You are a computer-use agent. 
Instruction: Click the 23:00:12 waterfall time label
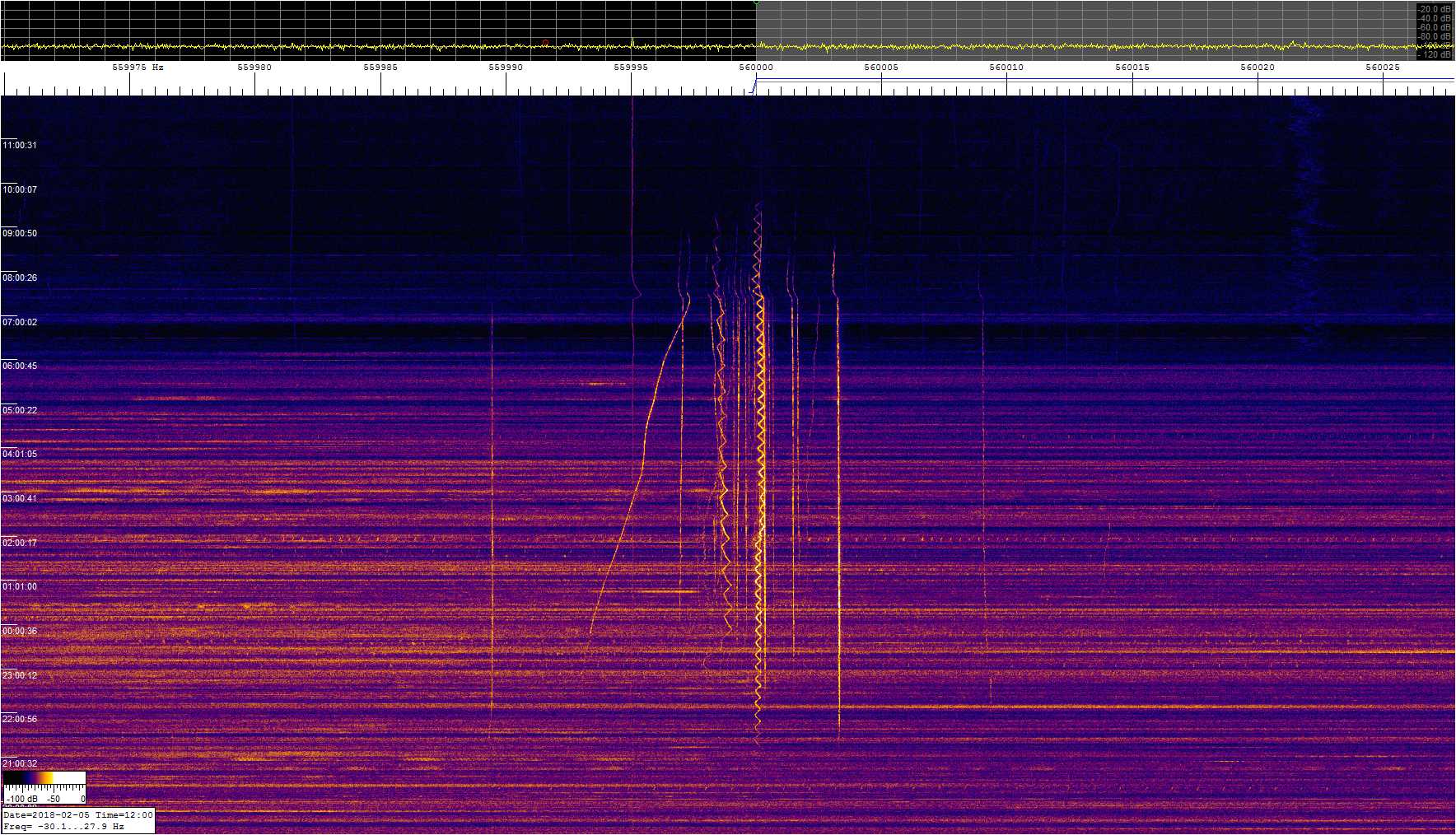[20, 675]
